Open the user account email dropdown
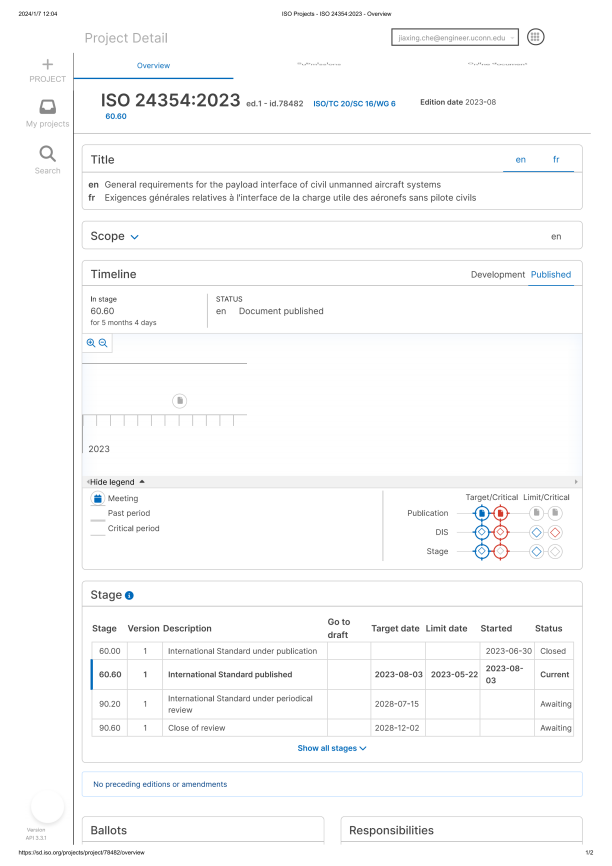 pyautogui.click(x=457, y=37)
